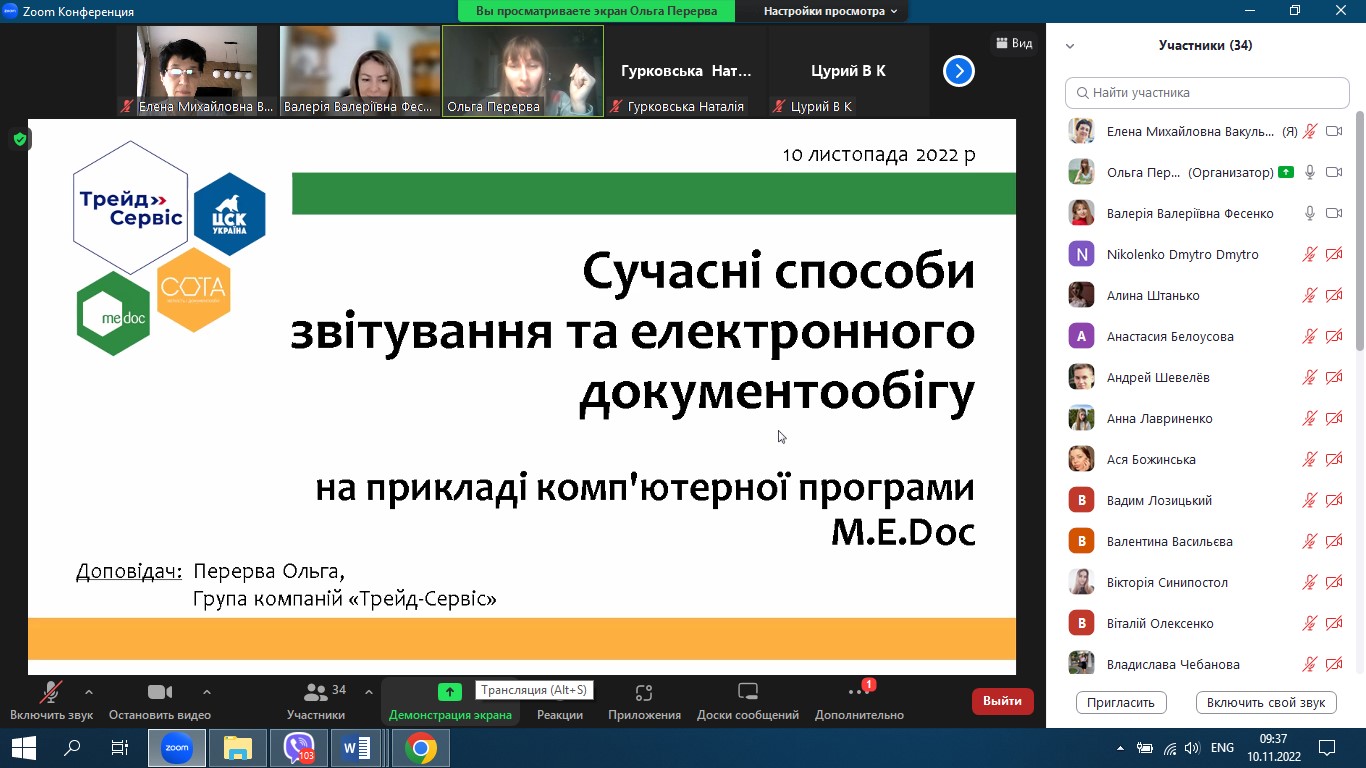Click the green encryption shield icon

click(x=19, y=139)
